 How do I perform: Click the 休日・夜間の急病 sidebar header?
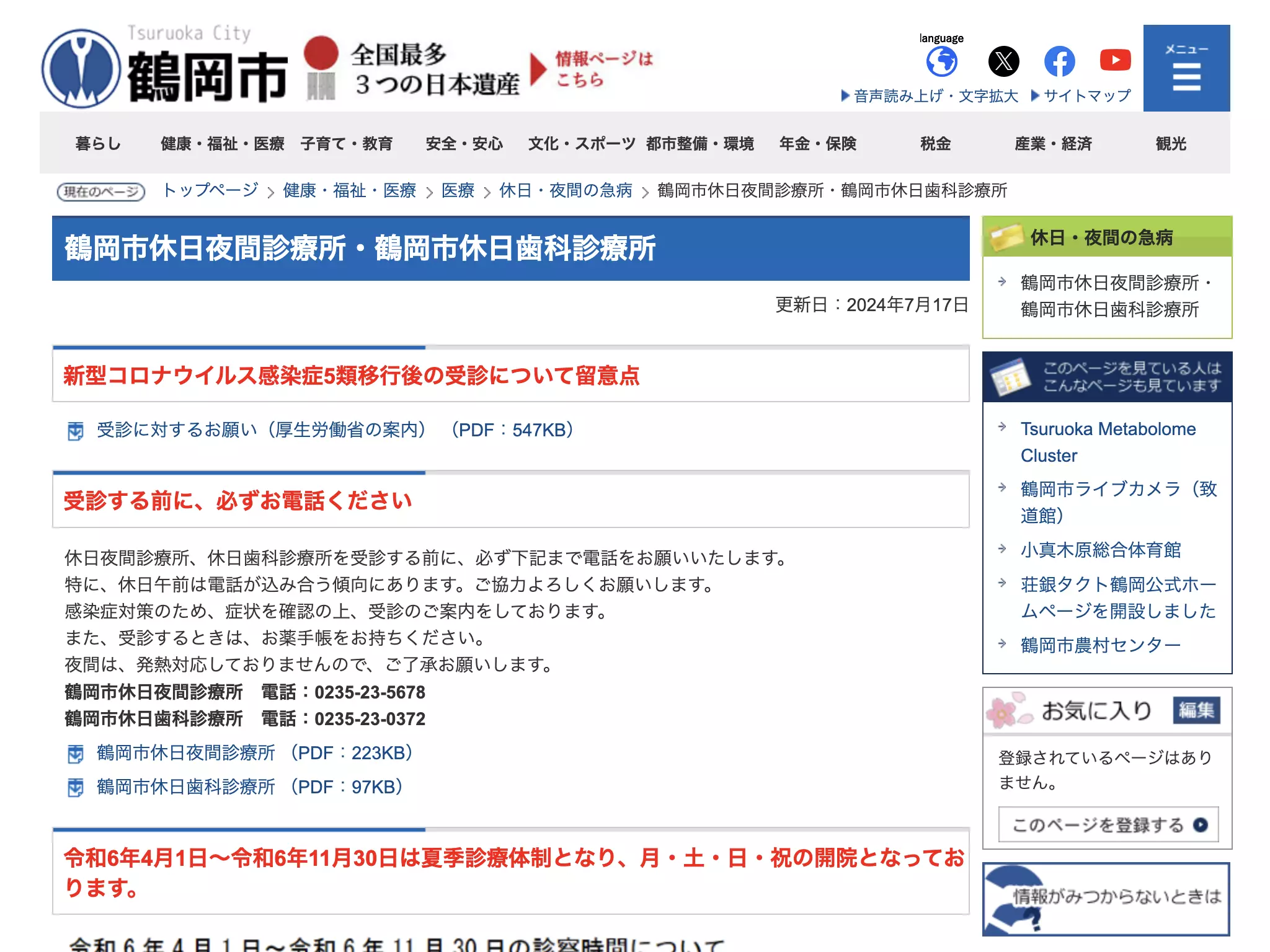[1108, 237]
